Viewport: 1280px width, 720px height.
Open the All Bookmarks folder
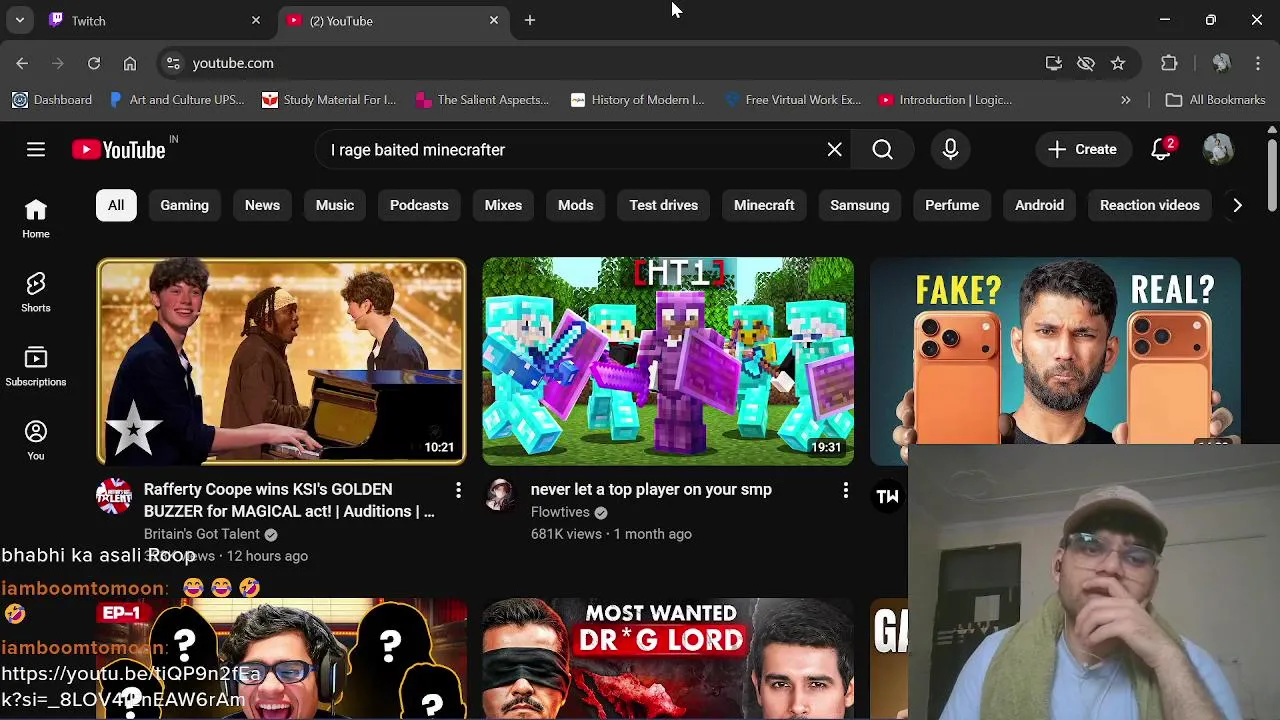coord(1216,100)
